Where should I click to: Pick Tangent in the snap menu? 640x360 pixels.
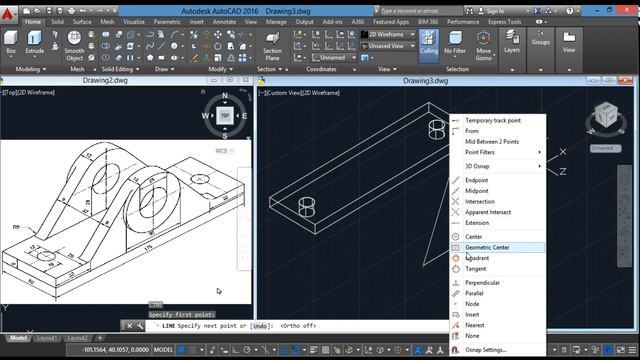tap(498, 269)
